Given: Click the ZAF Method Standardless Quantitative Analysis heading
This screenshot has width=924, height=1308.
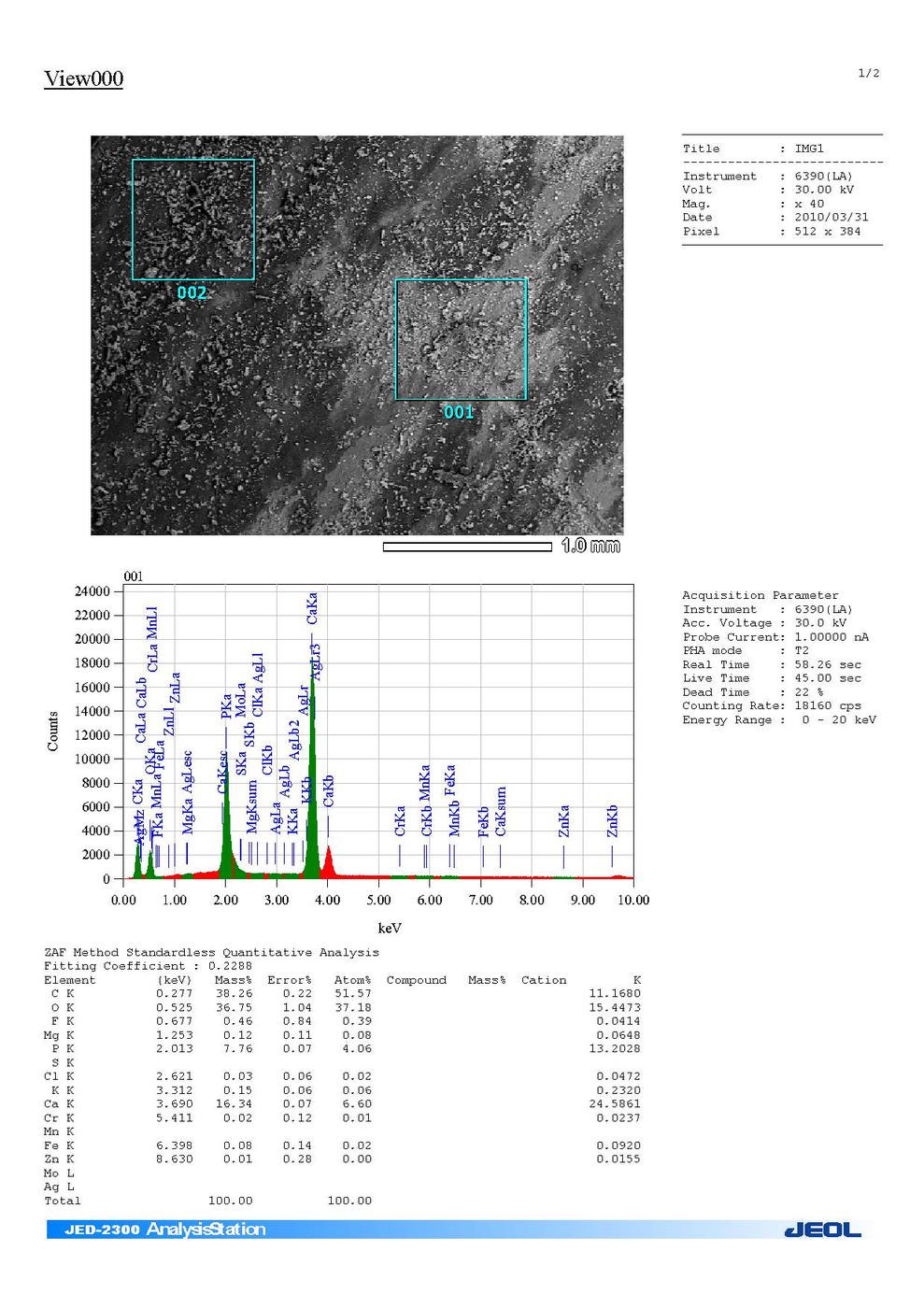Looking at the screenshot, I should pos(211,952).
